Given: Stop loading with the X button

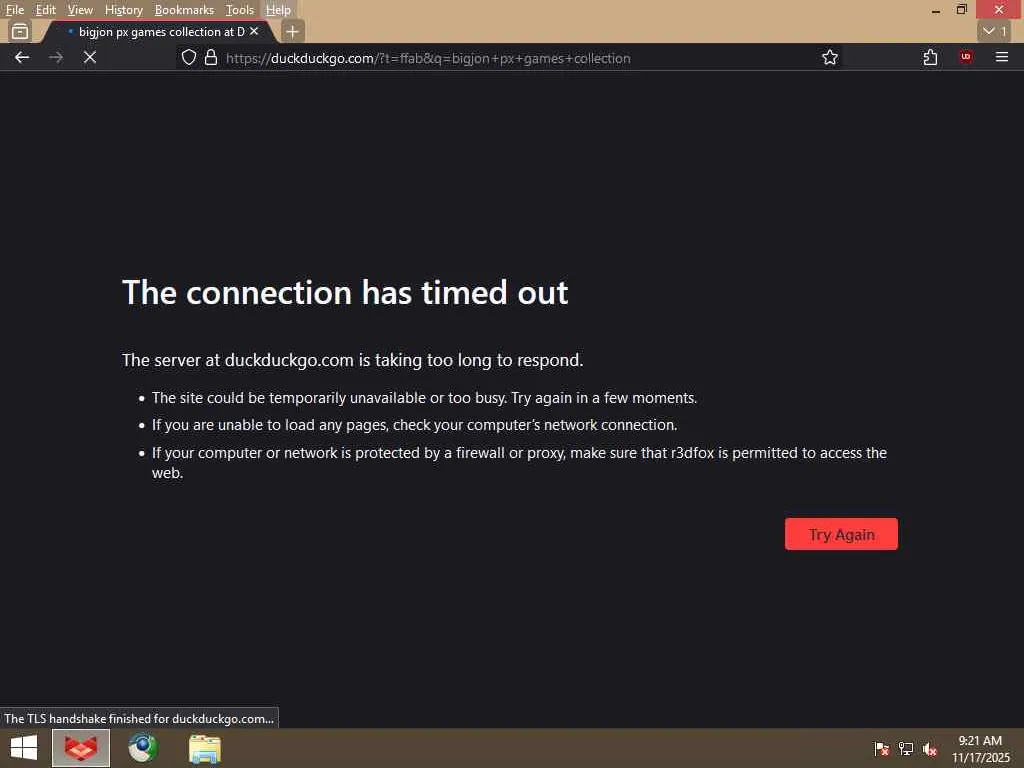Looking at the screenshot, I should click(90, 57).
